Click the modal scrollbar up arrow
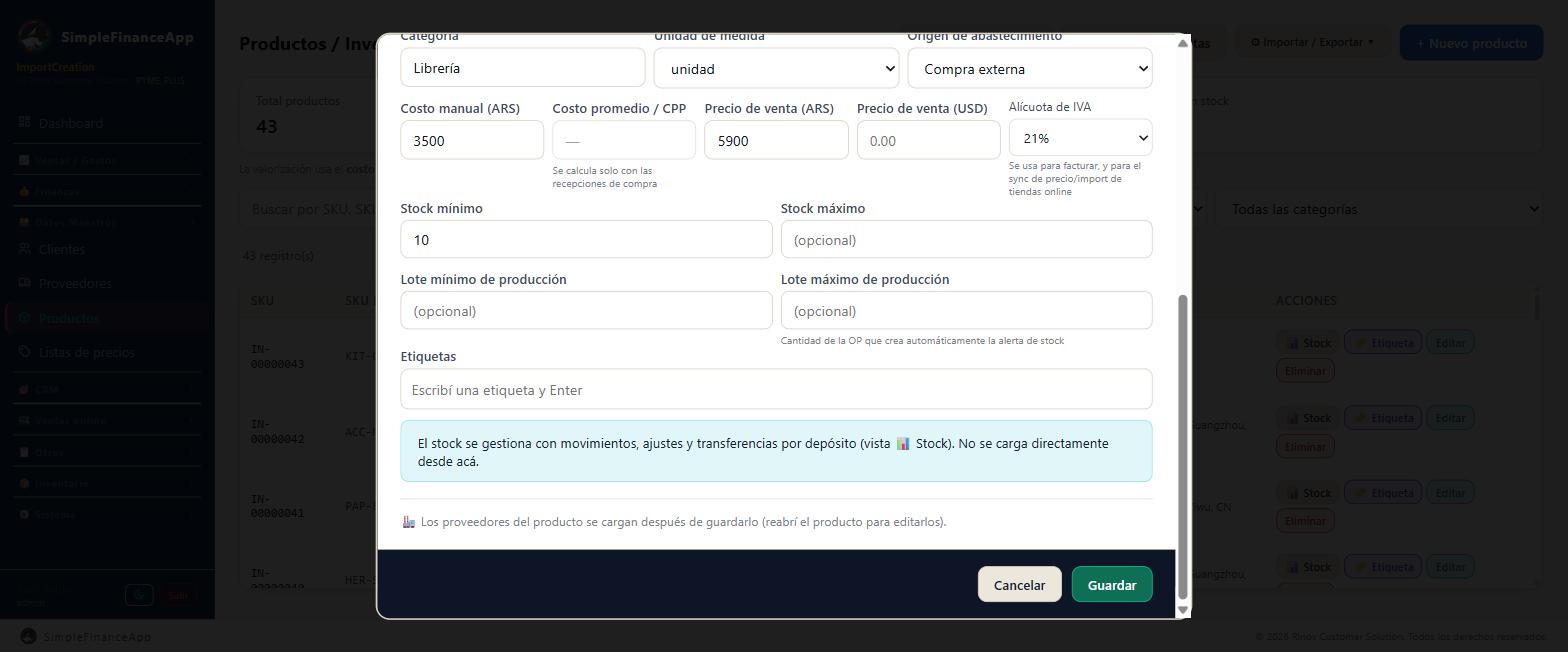Screen dimensions: 1568x652 [x=1183, y=43]
